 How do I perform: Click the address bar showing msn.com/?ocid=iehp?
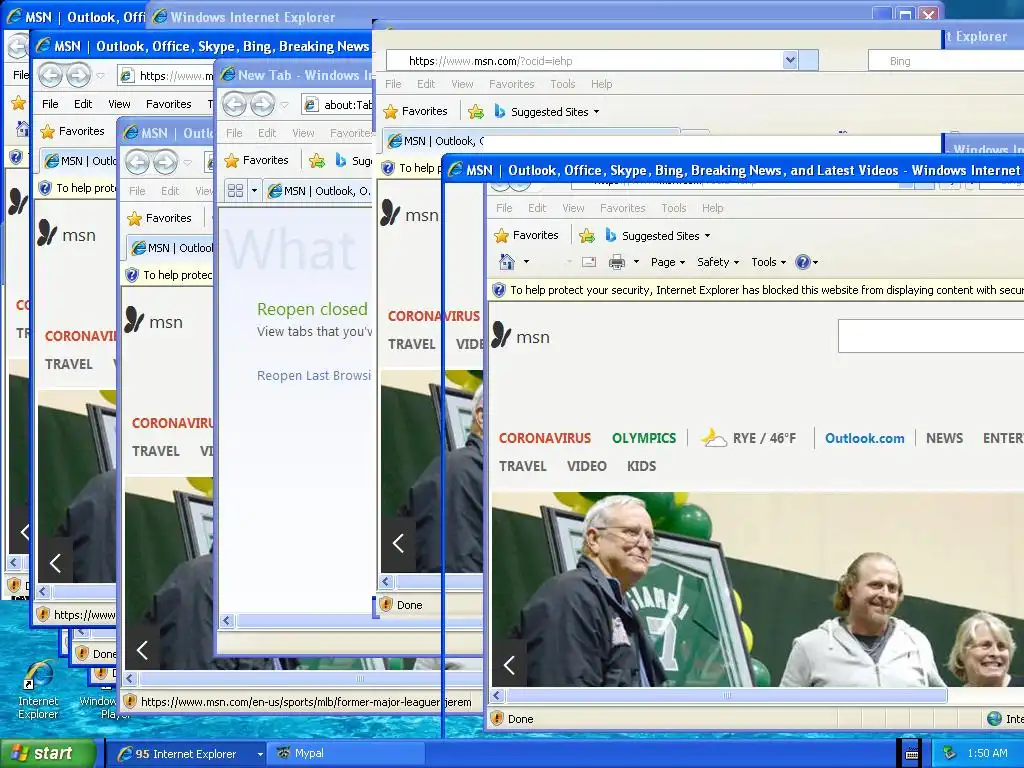[584, 61]
